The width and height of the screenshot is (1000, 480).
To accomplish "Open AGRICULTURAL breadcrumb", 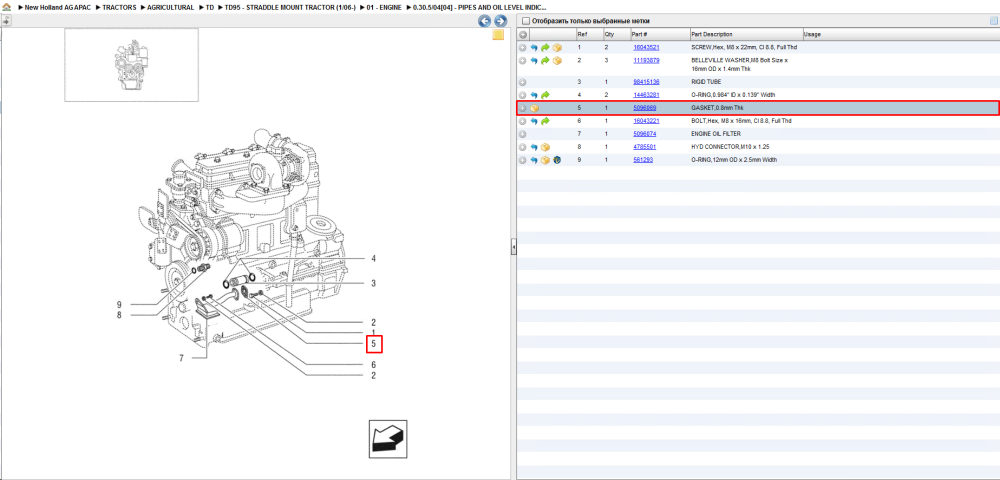I will click(x=170, y=7).
